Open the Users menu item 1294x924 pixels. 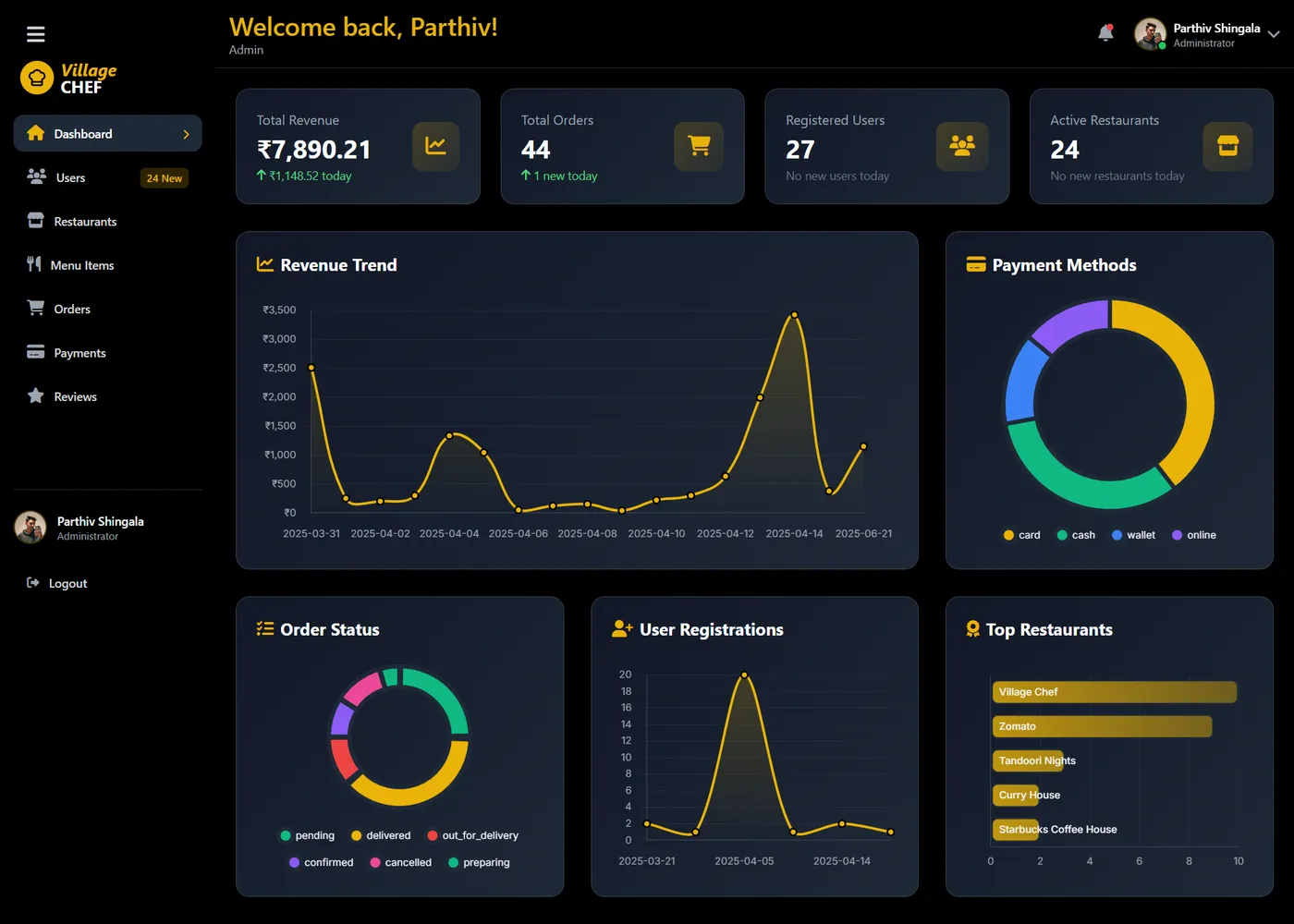click(x=107, y=177)
